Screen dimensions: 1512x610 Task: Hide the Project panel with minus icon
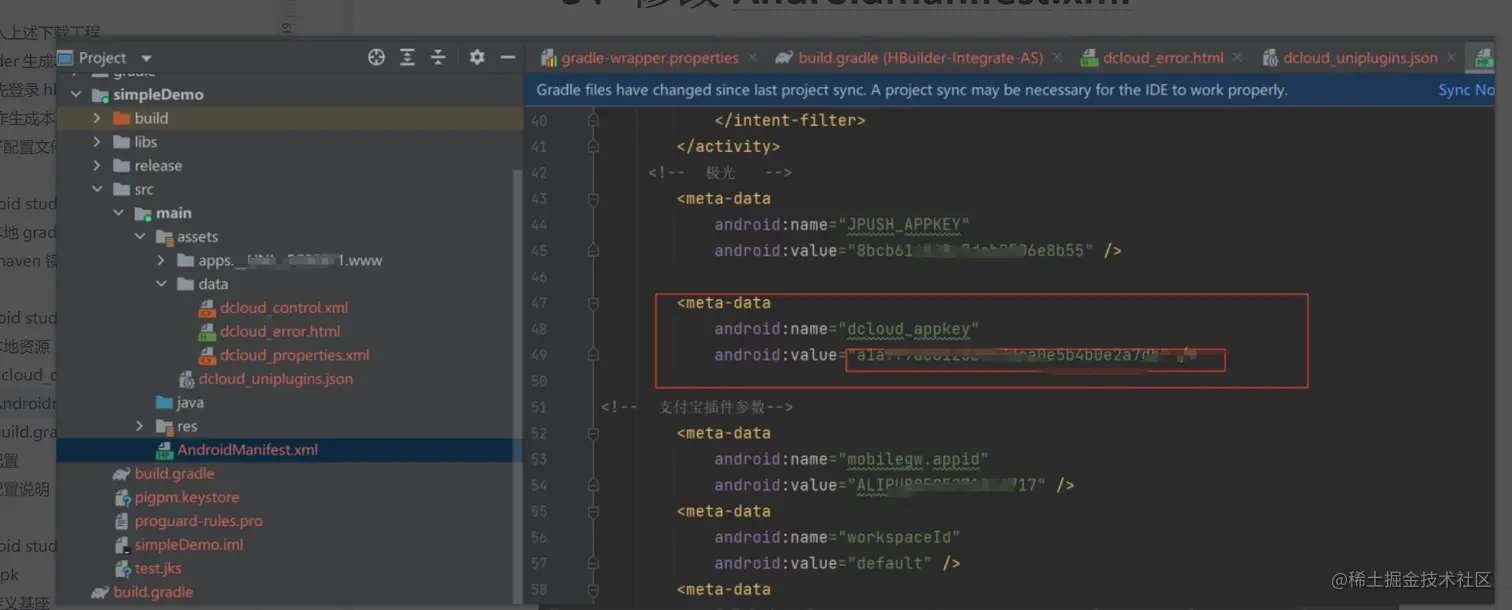click(507, 58)
